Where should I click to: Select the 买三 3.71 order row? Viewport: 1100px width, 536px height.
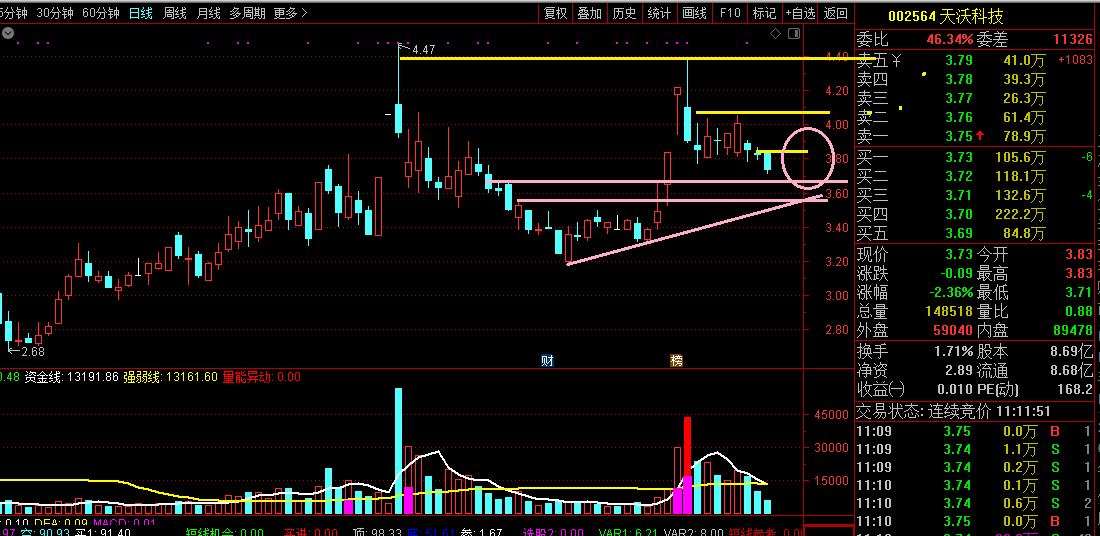[x=977, y=195]
